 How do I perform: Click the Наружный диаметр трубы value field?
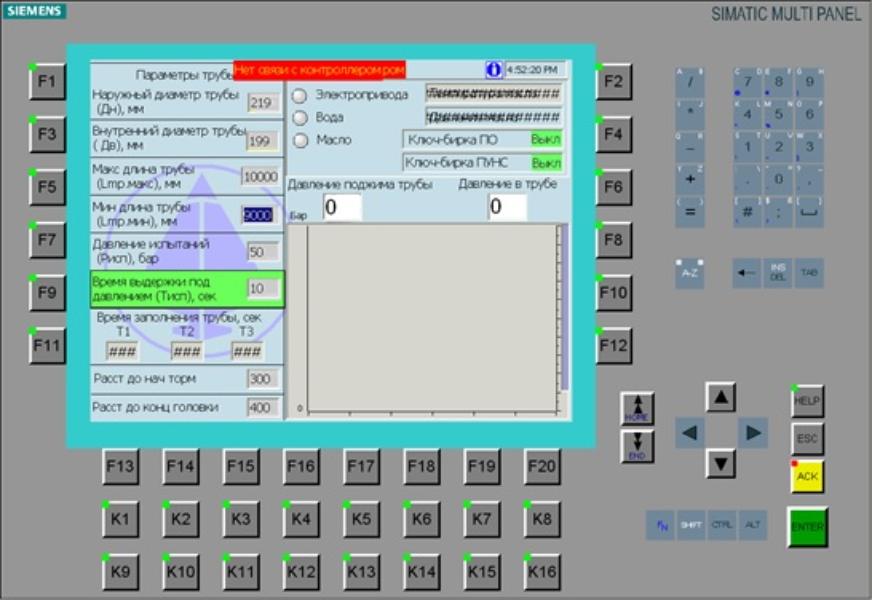[259, 102]
